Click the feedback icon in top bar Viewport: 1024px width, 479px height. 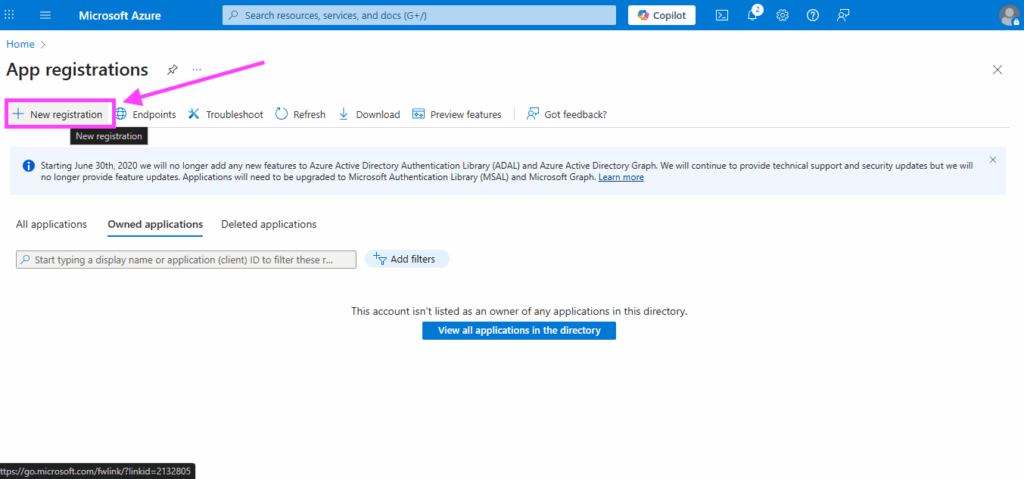(843, 15)
